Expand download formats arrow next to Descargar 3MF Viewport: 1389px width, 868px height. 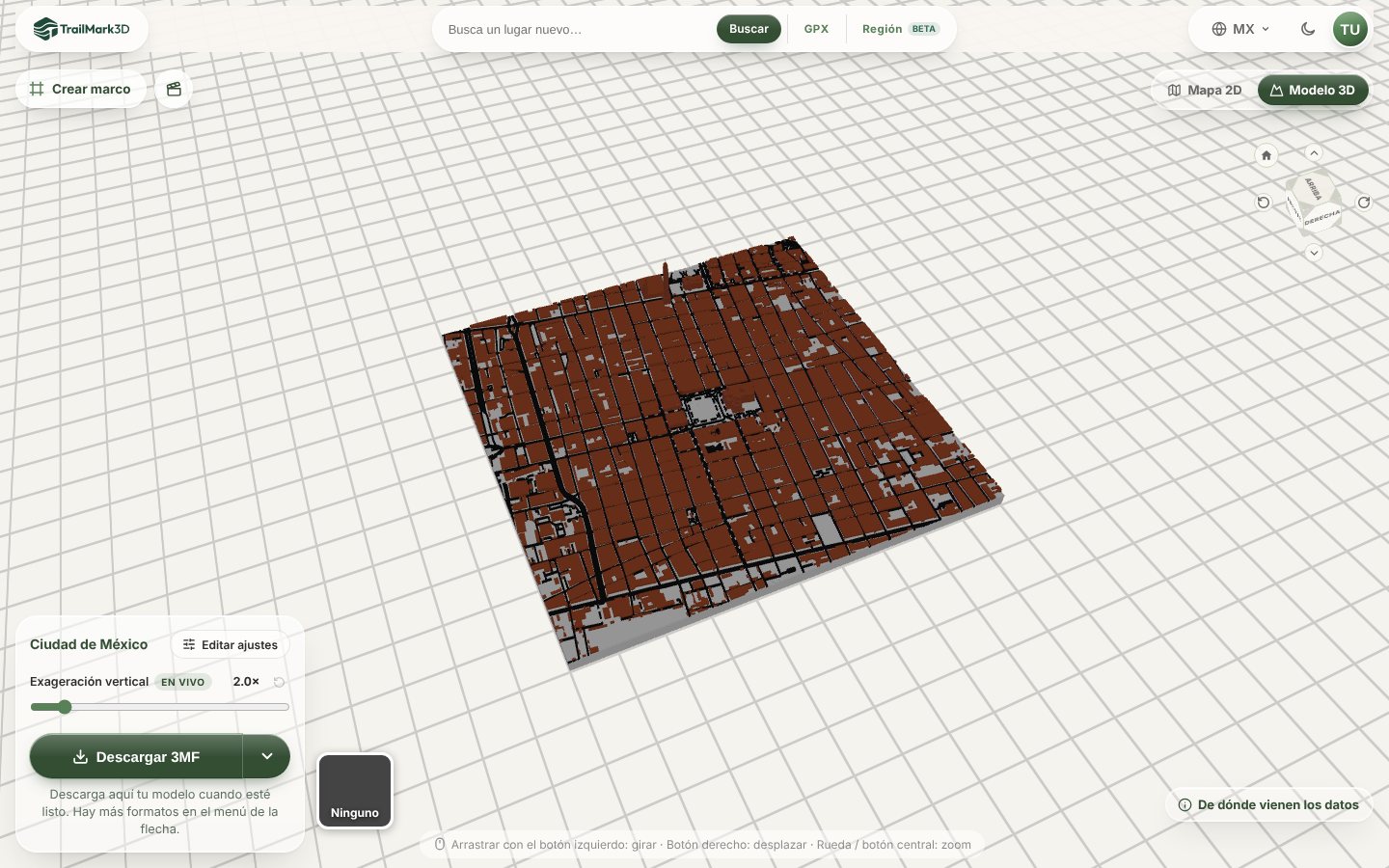click(x=267, y=756)
